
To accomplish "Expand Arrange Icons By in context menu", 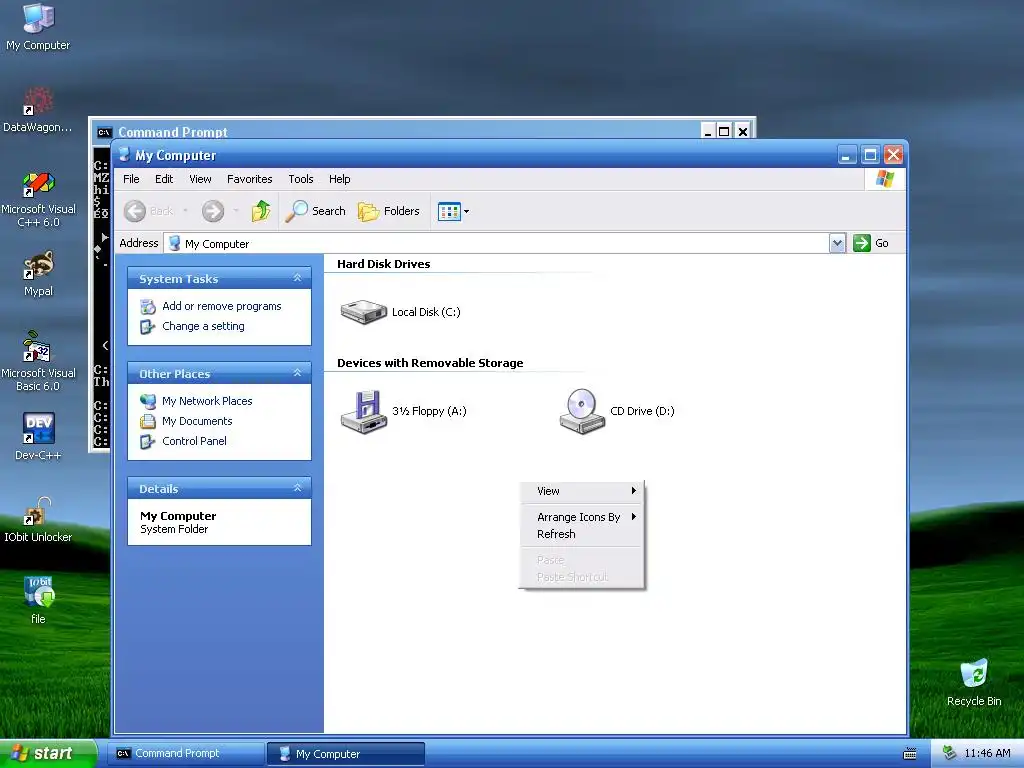I will (581, 517).
